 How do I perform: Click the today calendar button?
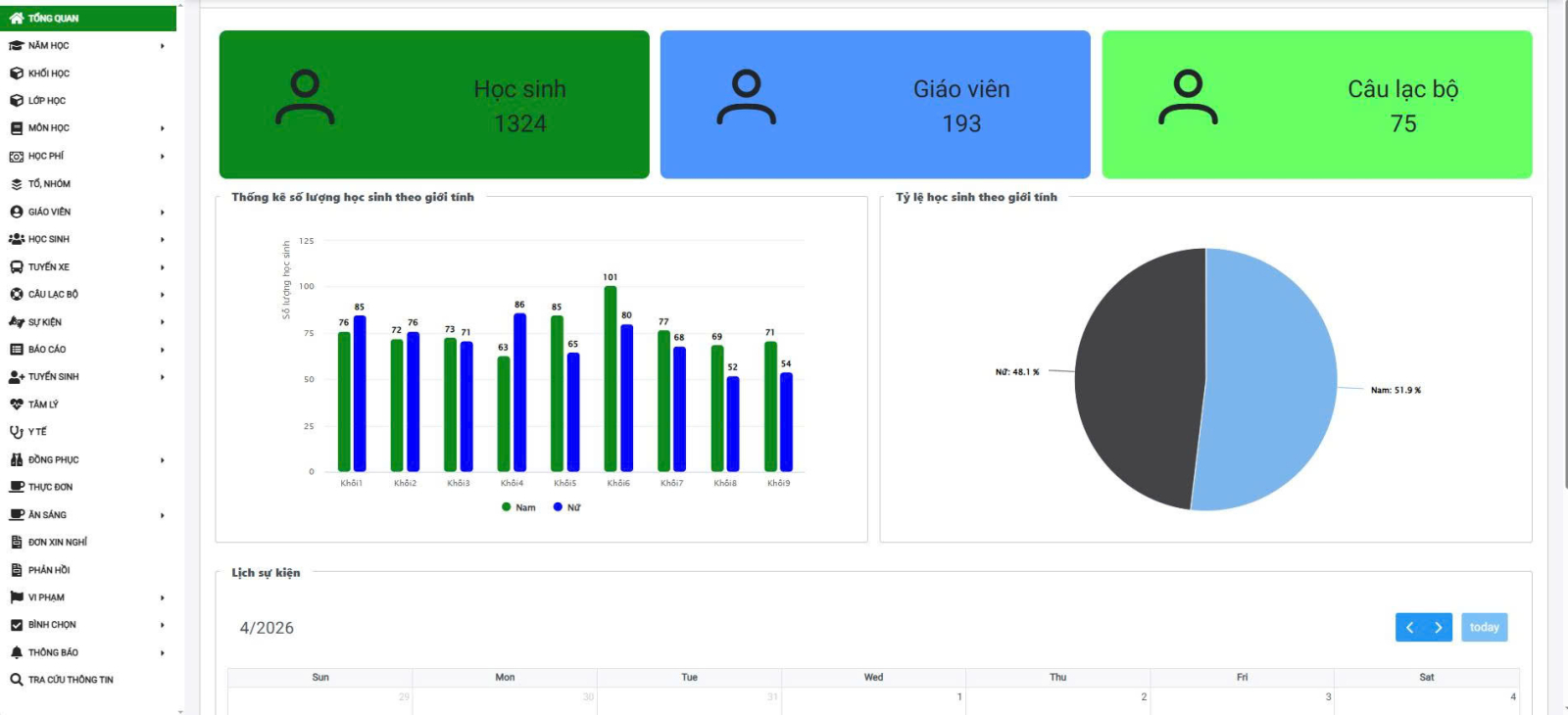pos(1484,628)
